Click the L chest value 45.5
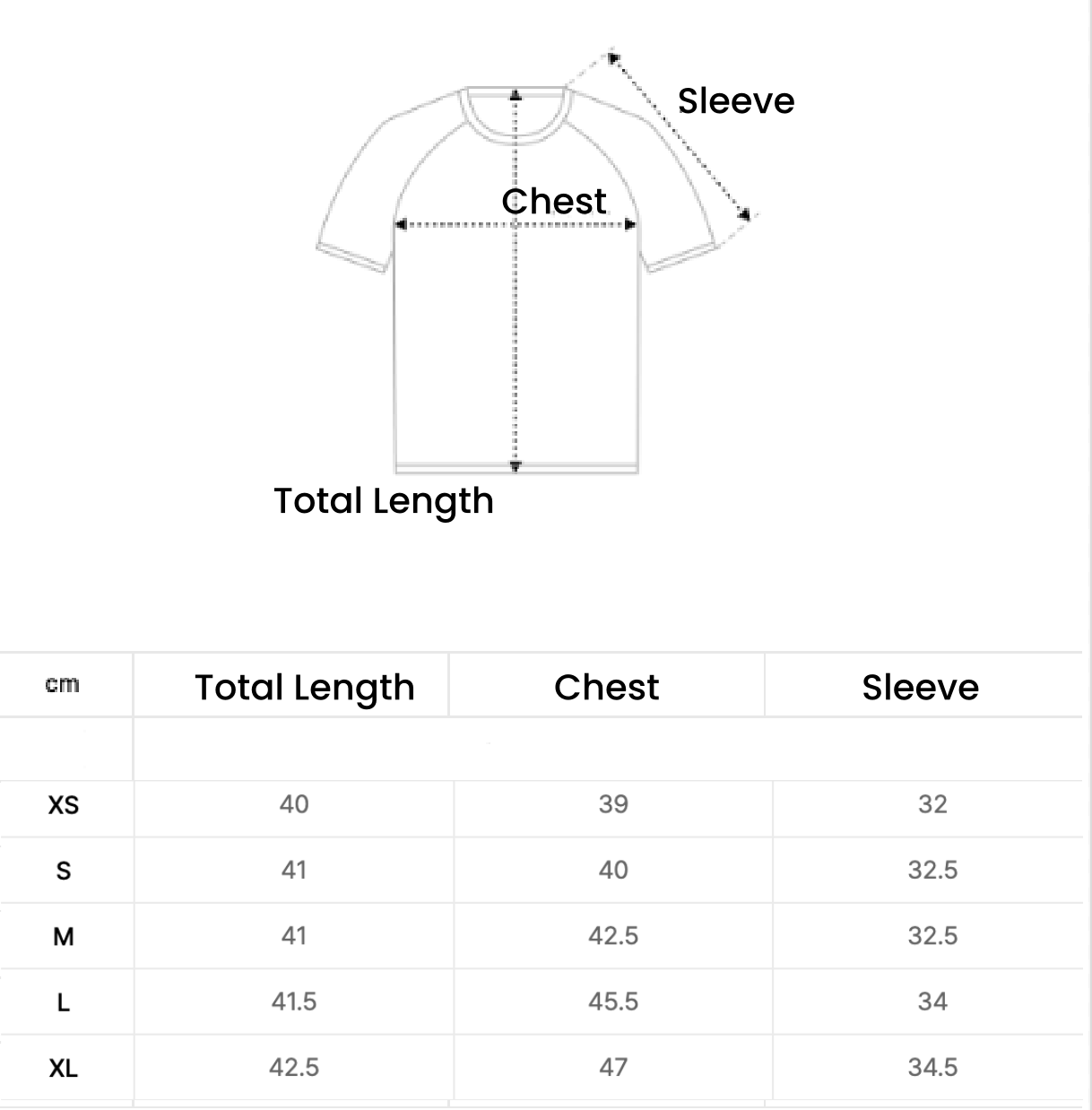 [x=613, y=1002]
